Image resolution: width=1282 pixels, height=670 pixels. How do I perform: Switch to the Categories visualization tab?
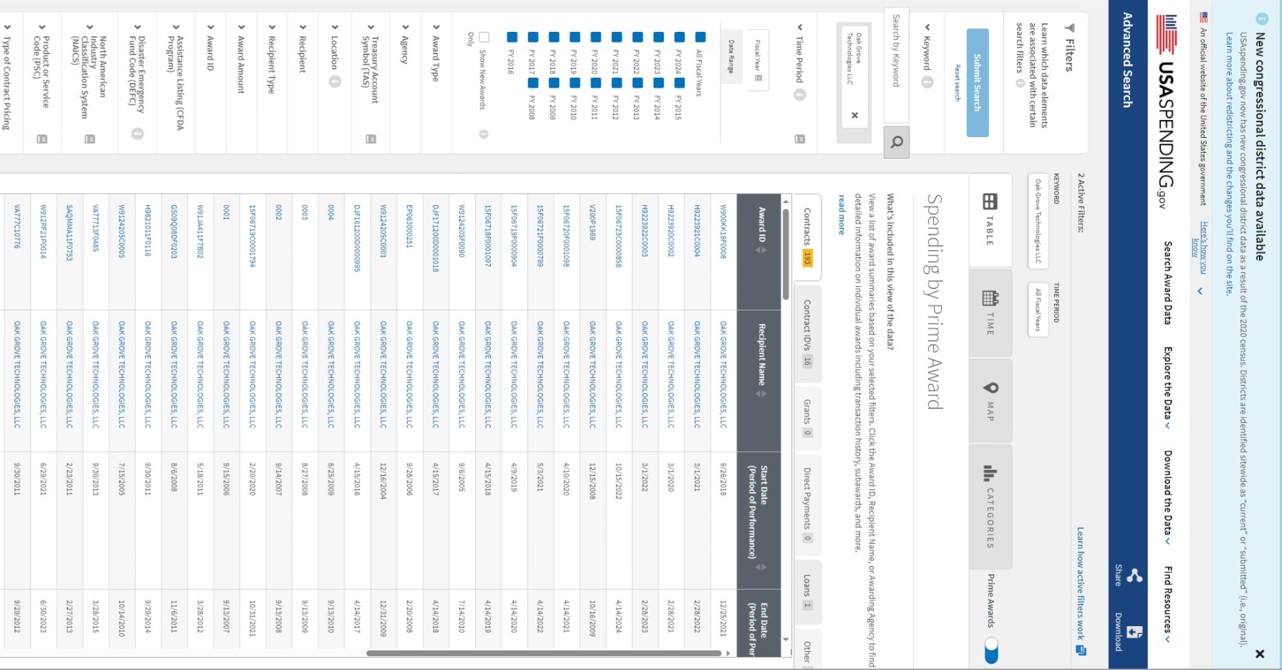991,506
